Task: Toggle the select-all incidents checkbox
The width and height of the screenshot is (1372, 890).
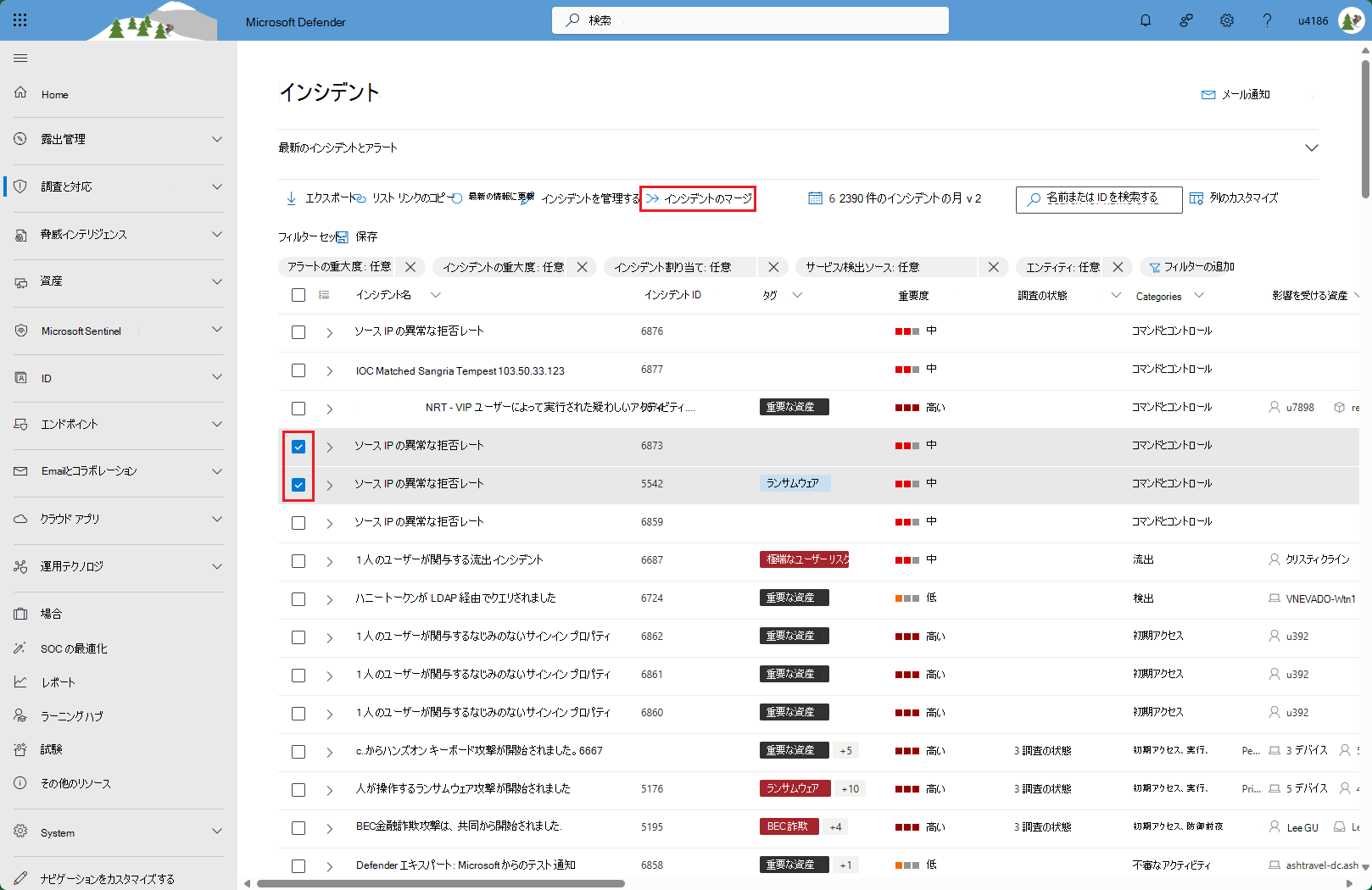Action: tap(298, 295)
